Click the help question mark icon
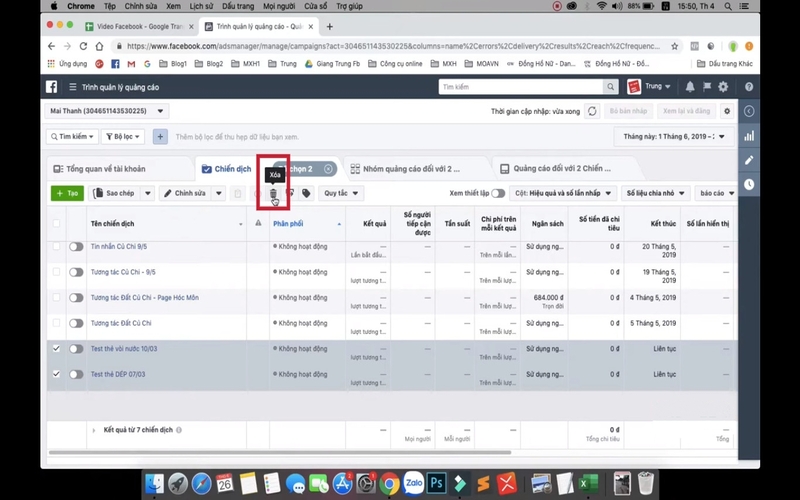800x500 pixels. [748, 87]
